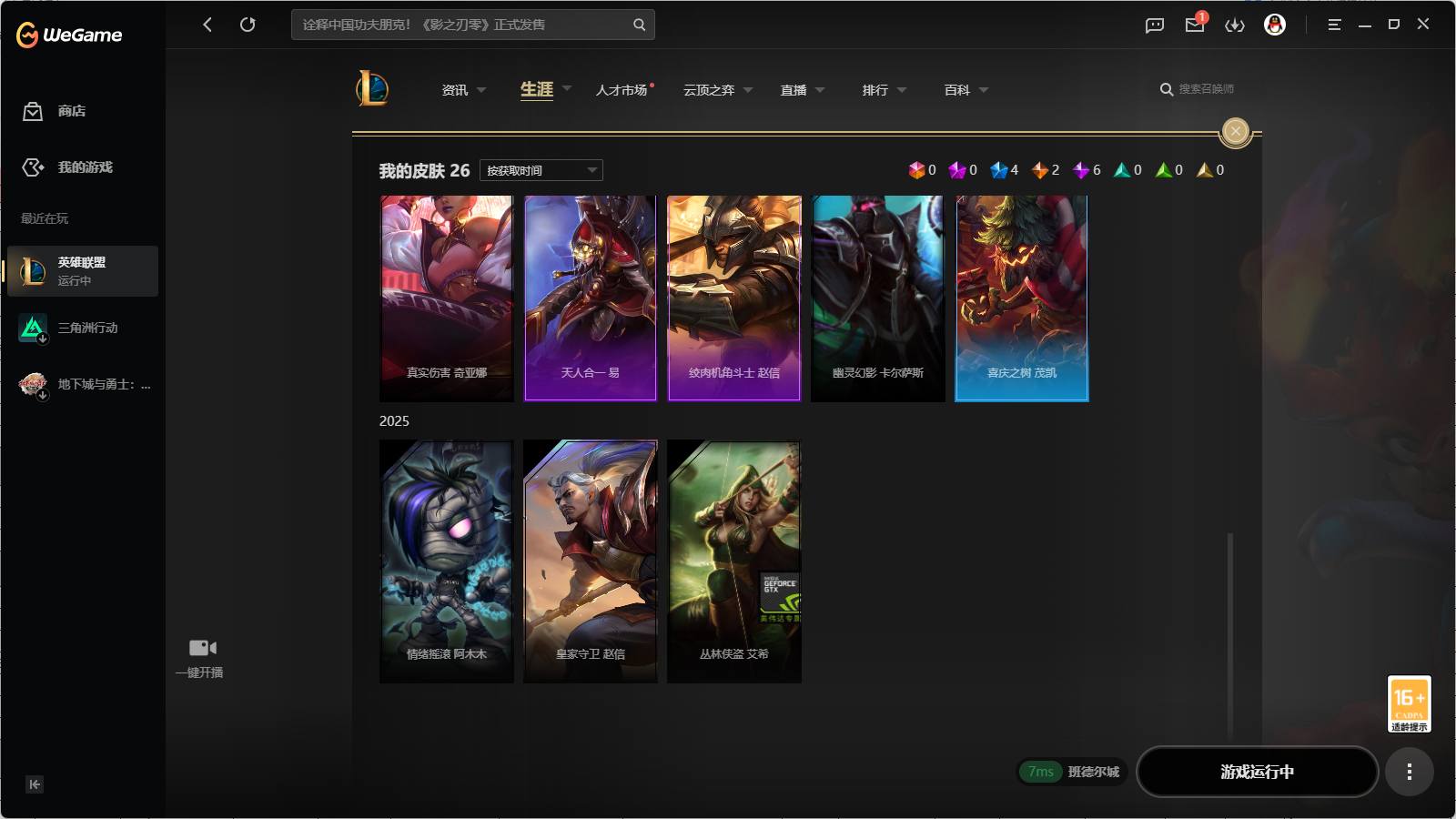Open the 情绪摇滚 阿木木 skin card

coord(447,561)
